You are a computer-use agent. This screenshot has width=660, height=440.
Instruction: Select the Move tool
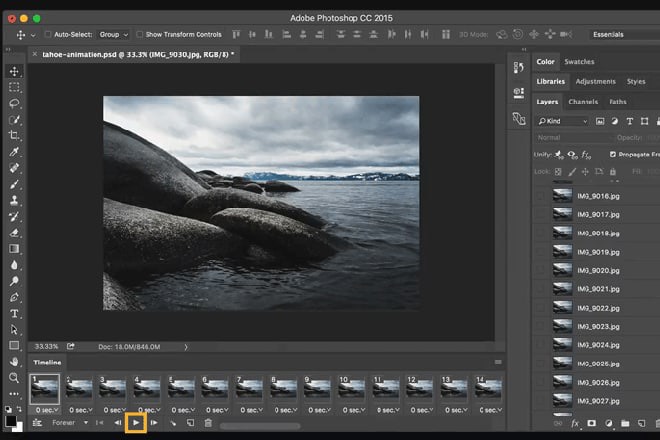[14, 71]
